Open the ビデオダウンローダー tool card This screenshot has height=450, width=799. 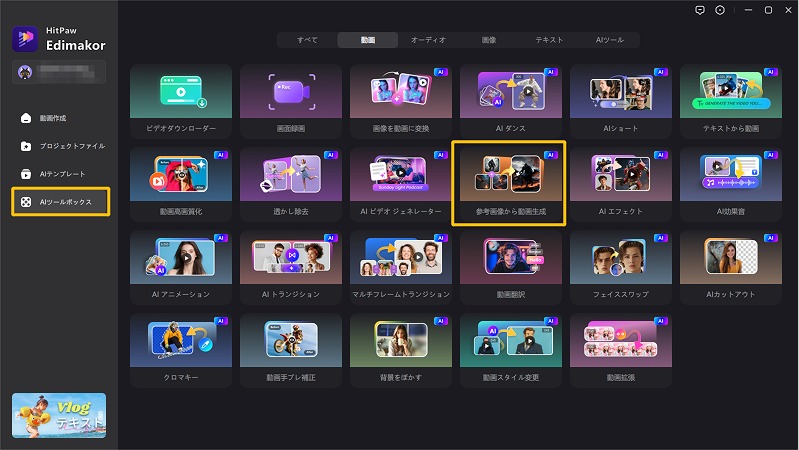181,101
